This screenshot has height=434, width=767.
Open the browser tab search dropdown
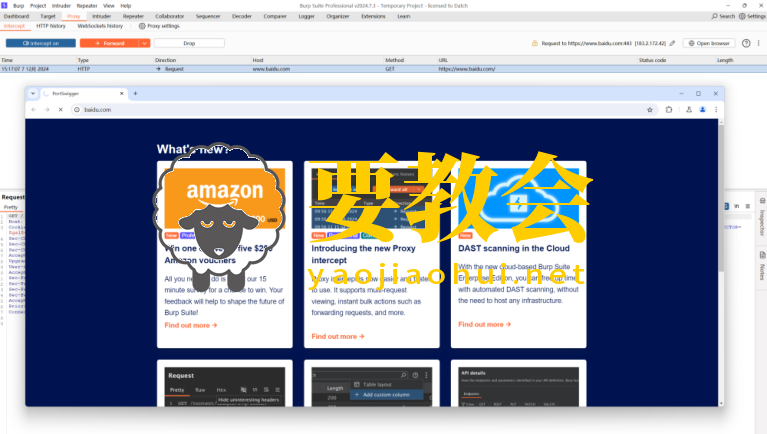coord(33,93)
